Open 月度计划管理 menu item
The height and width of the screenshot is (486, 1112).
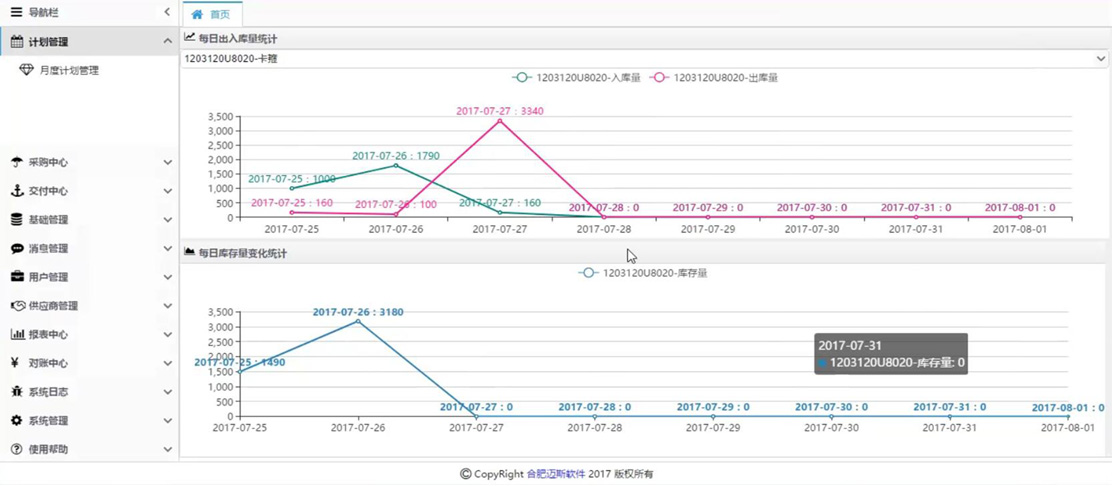click(69, 71)
